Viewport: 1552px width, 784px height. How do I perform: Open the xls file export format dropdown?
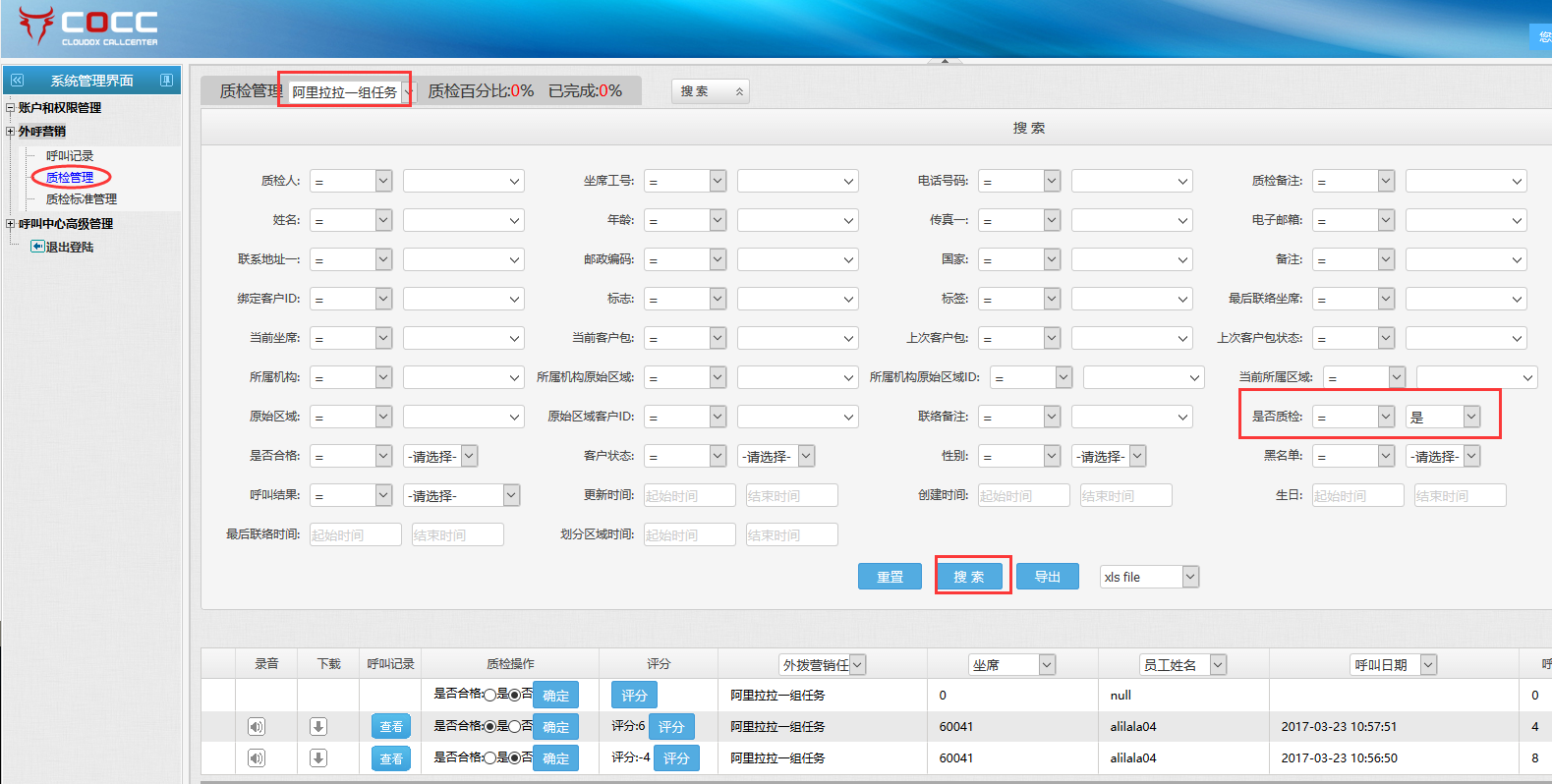click(x=1149, y=577)
